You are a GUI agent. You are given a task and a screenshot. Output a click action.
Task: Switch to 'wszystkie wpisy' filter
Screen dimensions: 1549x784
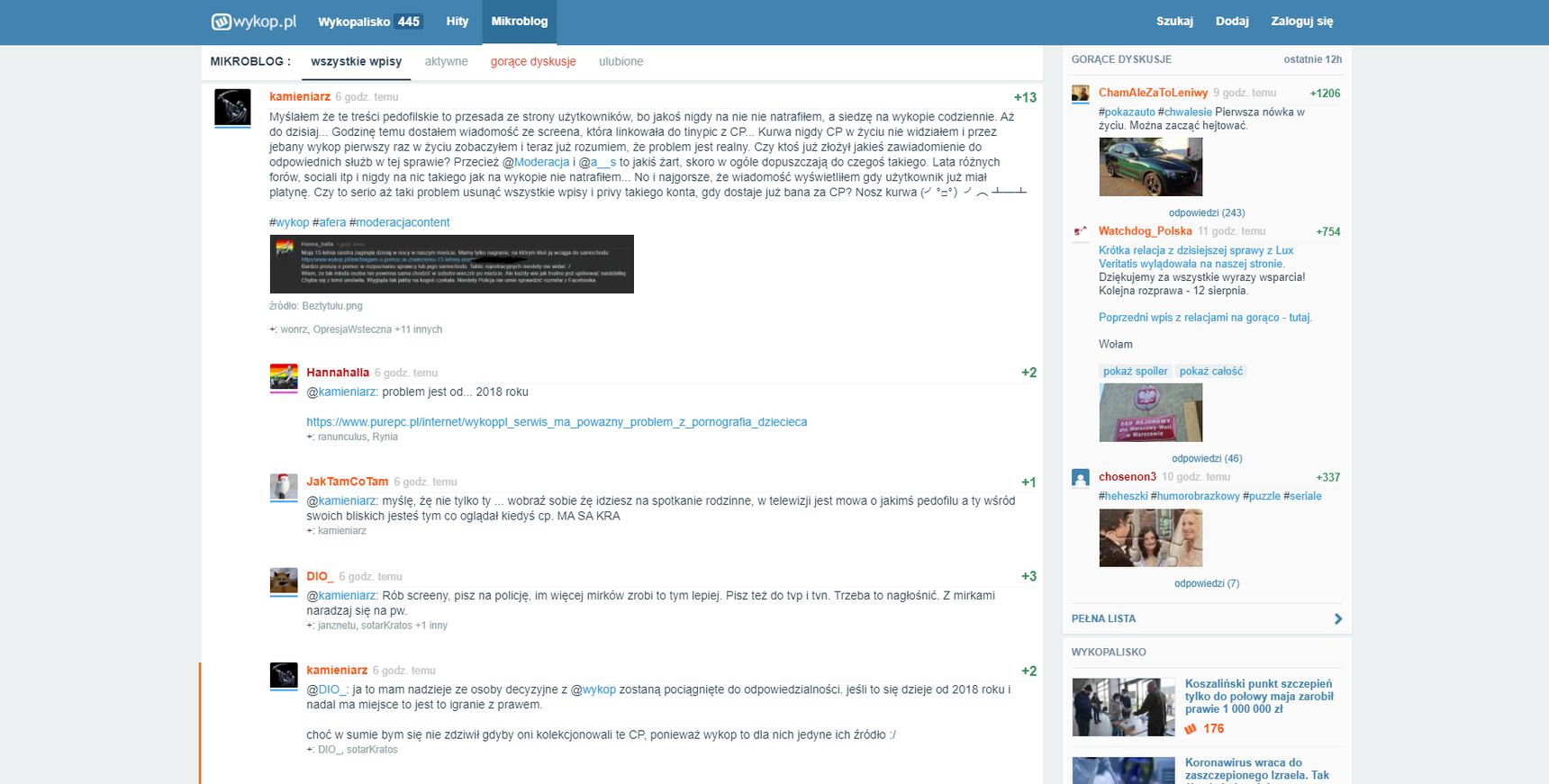click(357, 62)
